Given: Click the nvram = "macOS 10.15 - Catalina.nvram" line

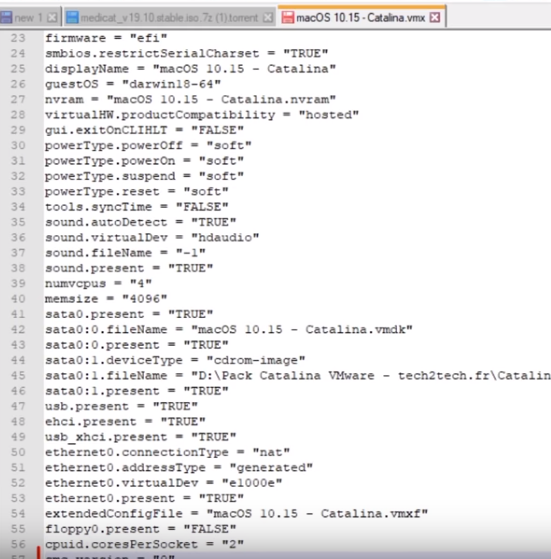Looking at the screenshot, I should tap(190, 99).
